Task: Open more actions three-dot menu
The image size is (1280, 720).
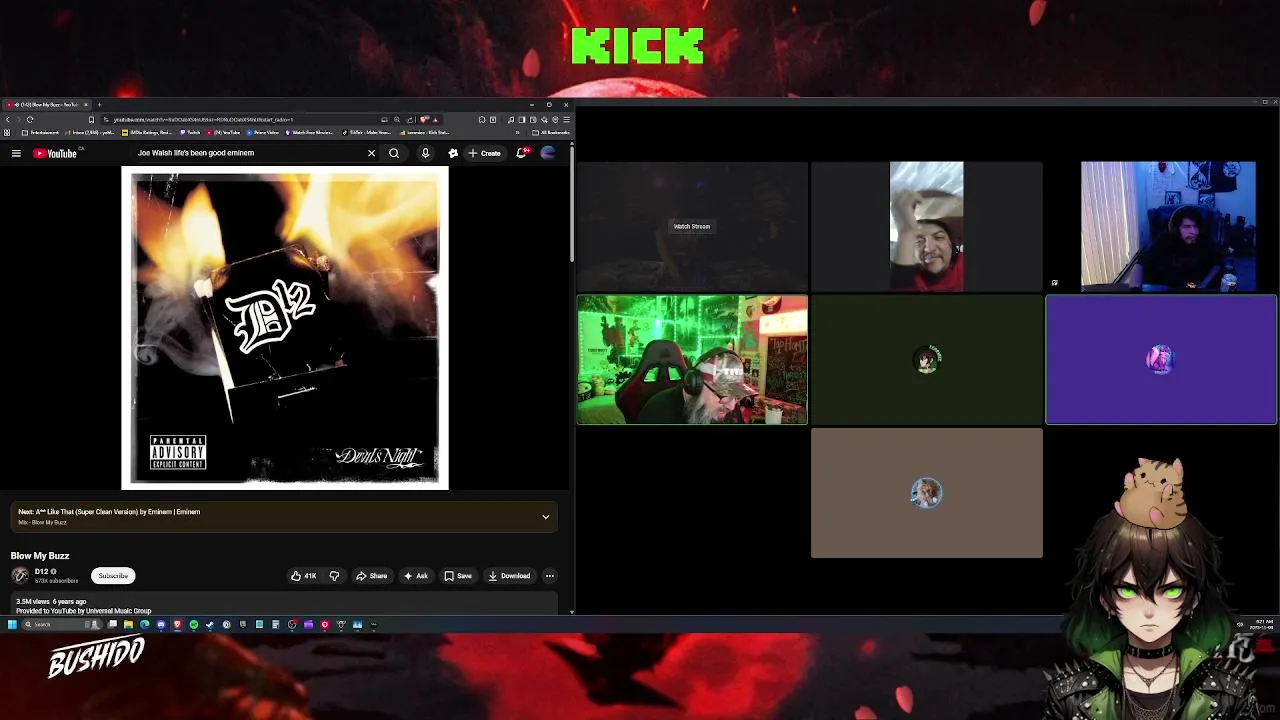Action: [x=550, y=576]
